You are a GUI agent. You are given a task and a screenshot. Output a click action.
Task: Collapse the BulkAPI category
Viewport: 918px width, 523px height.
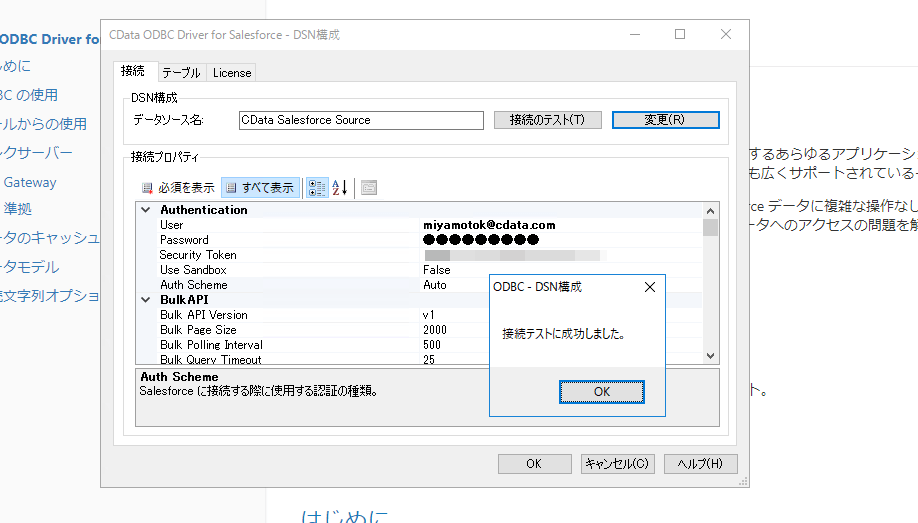[x=146, y=300]
